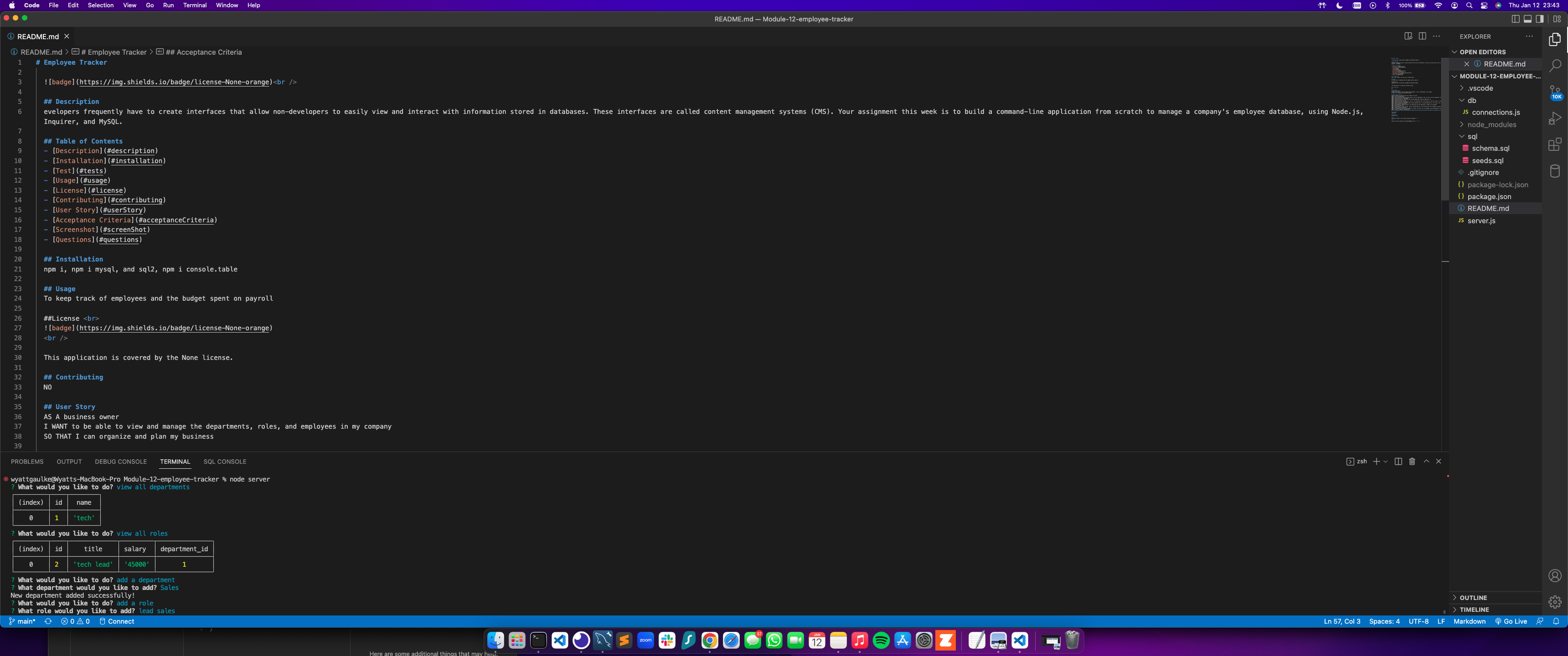The width and height of the screenshot is (1568, 656).
Task: Open the new terminal launch profile dropdown
Action: (x=1385, y=461)
